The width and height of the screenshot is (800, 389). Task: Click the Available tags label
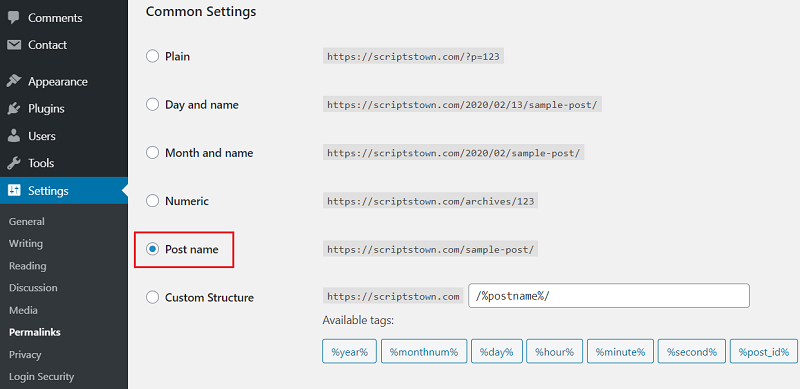[358, 321]
